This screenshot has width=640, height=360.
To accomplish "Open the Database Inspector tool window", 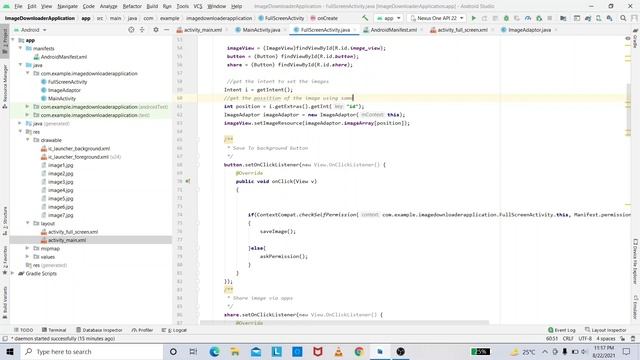I will coord(99,330).
